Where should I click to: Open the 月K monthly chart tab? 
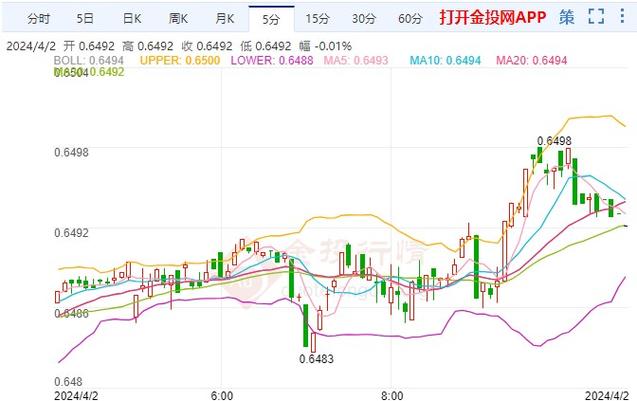(224, 18)
